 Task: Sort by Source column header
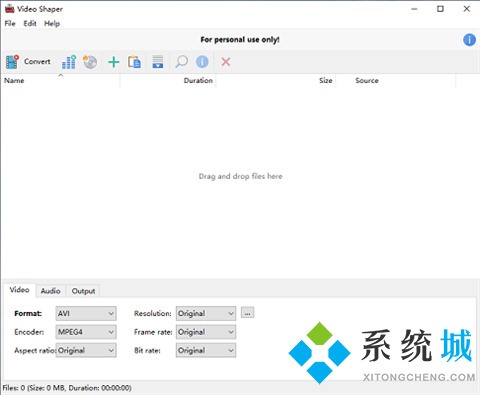(x=396, y=81)
